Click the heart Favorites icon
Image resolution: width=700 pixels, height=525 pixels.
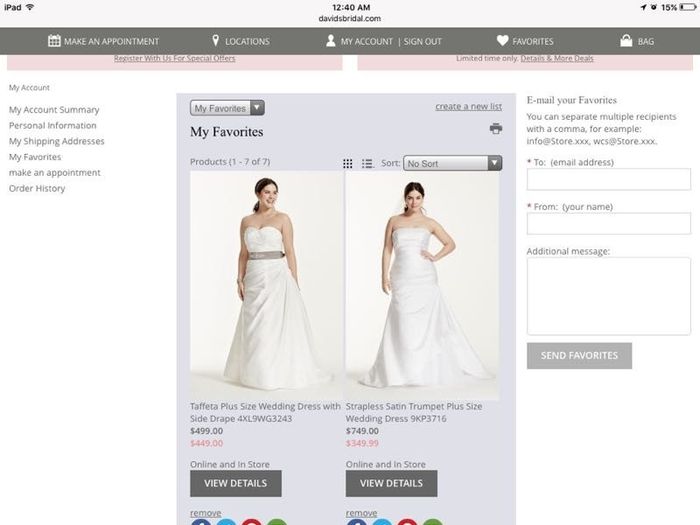point(502,41)
